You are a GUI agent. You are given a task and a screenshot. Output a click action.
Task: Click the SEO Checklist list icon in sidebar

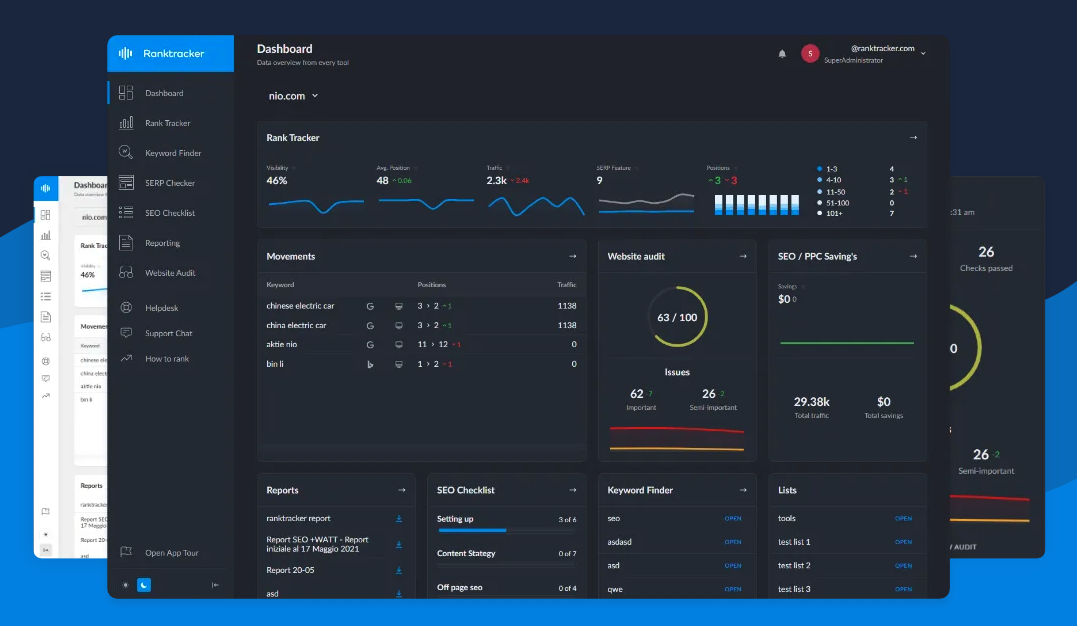tap(126, 212)
